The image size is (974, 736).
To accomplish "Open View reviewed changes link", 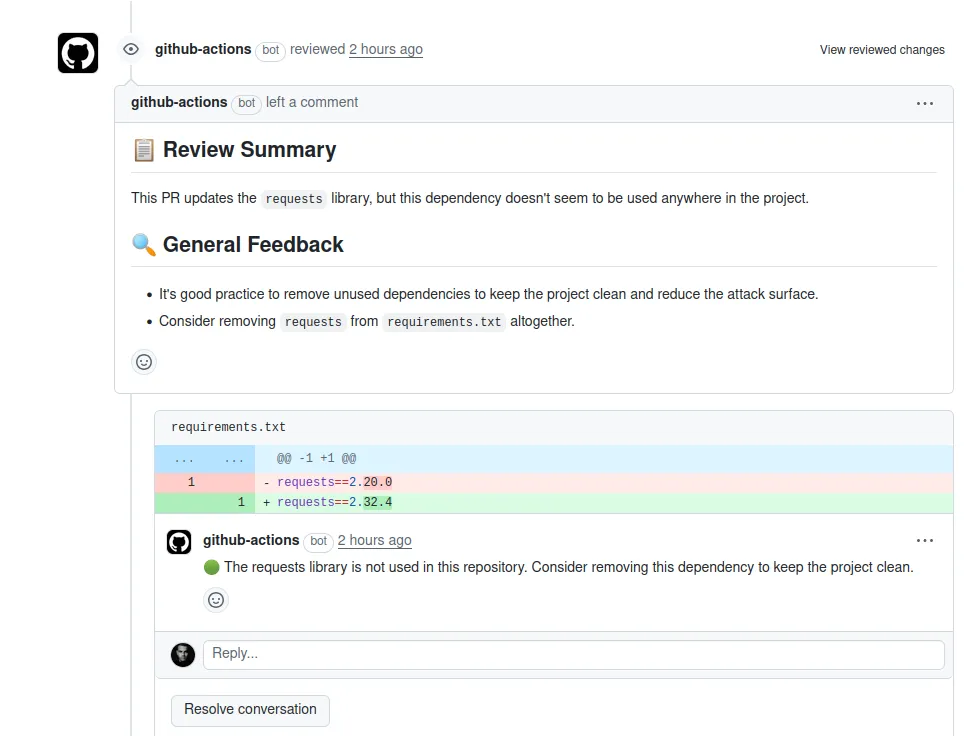I will (882, 50).
